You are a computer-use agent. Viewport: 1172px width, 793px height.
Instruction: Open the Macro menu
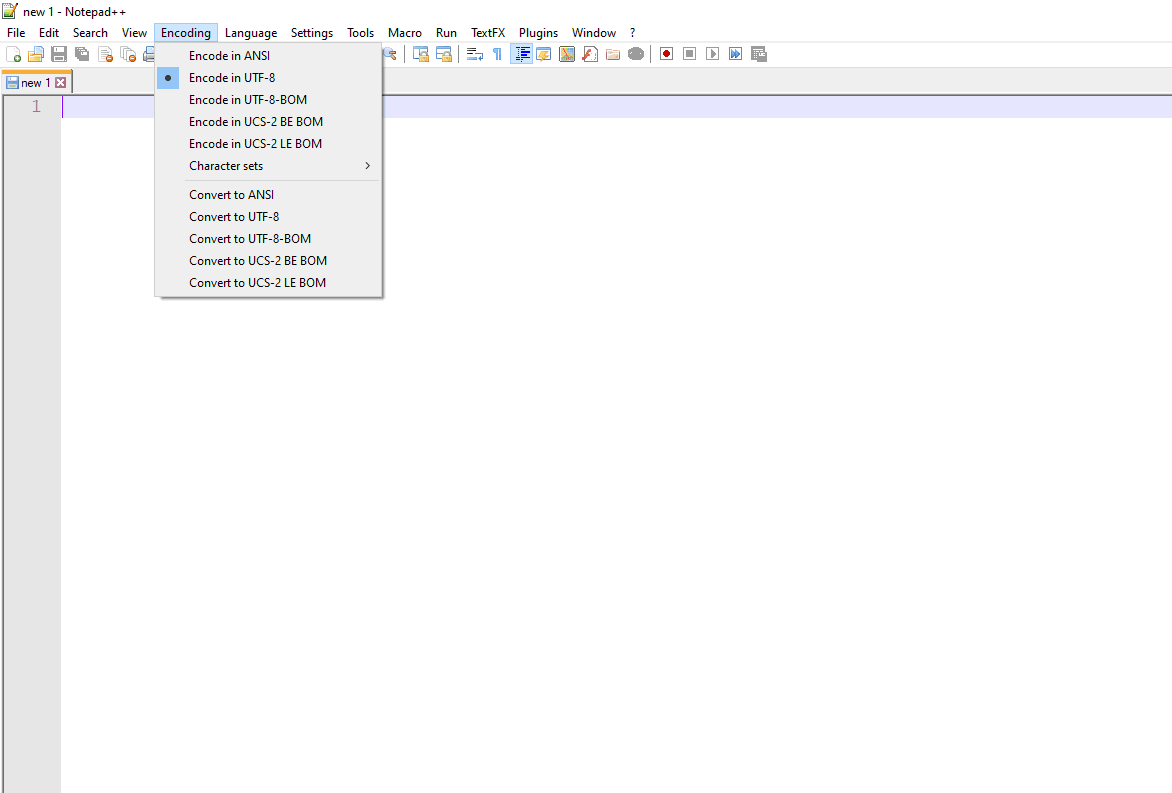[x=404, y=33]
